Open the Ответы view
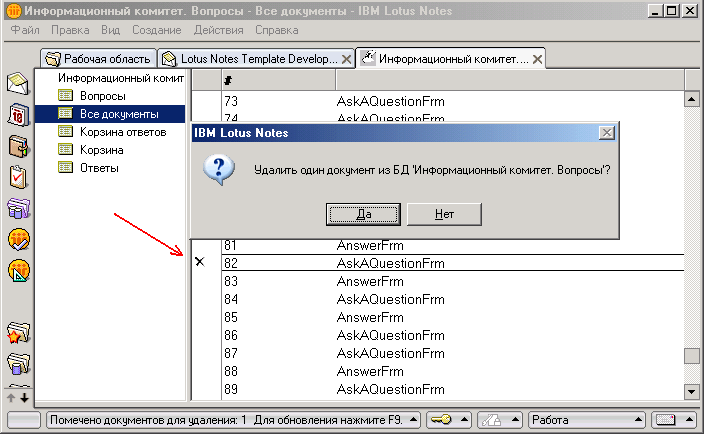Image resolution: width=704 pixels, height=435 pixels. [x=99, y=168]
